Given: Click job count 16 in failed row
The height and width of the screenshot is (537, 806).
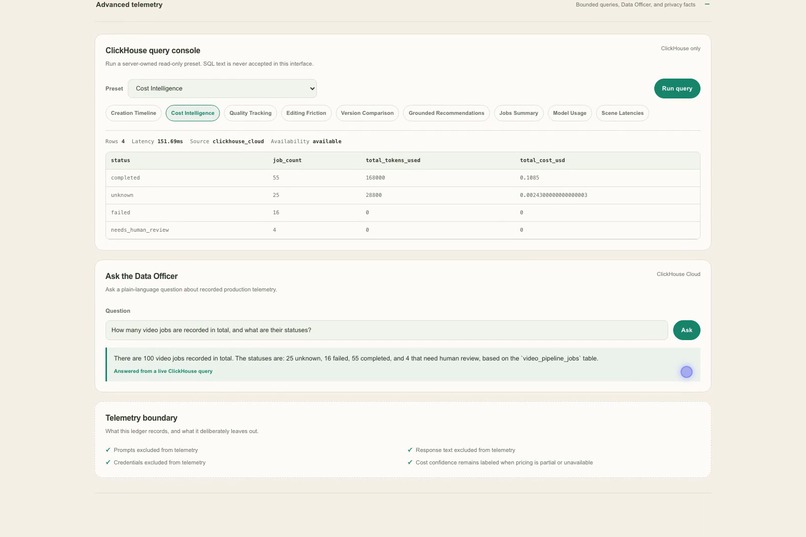Looking at the screenshot, I should coord(276,212).
